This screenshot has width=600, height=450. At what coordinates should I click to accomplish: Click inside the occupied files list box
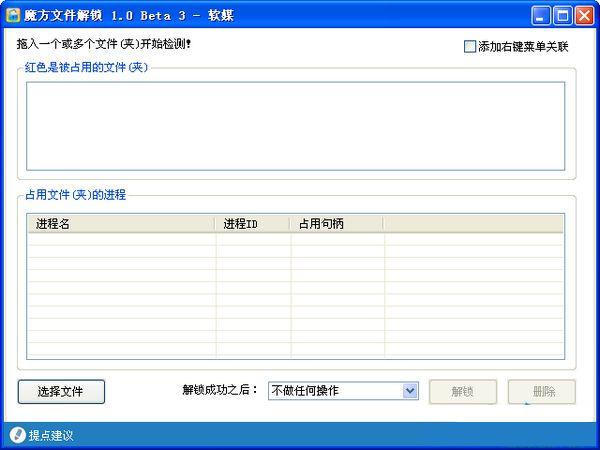pos(295,126)
